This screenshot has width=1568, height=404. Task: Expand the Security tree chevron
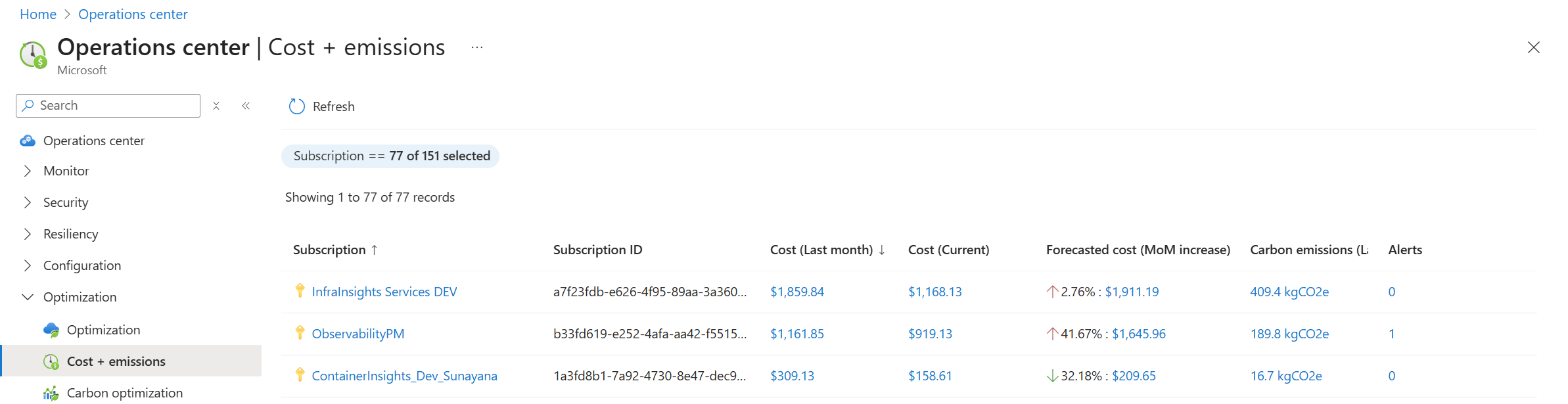pyautogui.click(x=28, y=202)
